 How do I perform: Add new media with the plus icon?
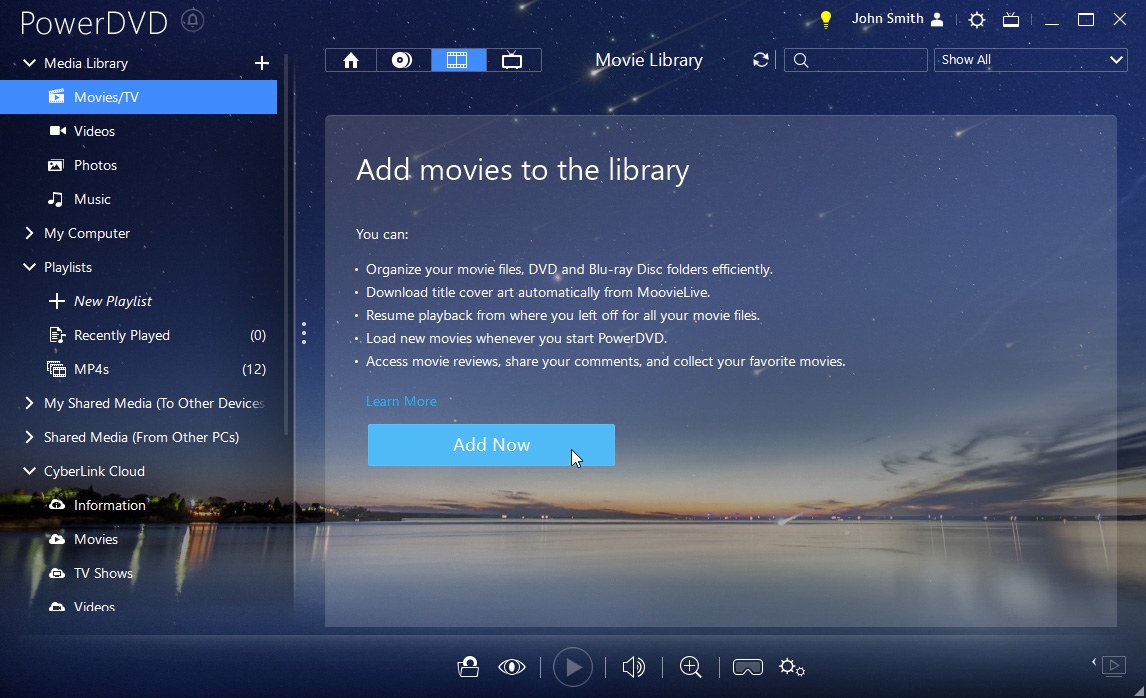pos(262,64)
